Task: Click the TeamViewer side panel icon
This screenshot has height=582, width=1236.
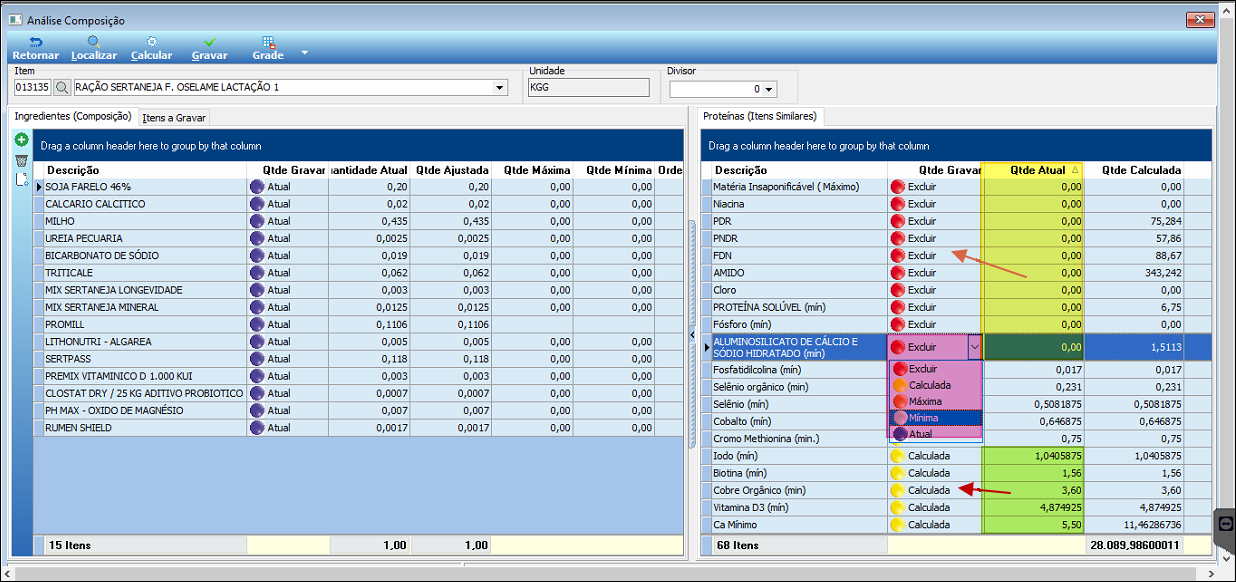Action: pos(1225,522)
